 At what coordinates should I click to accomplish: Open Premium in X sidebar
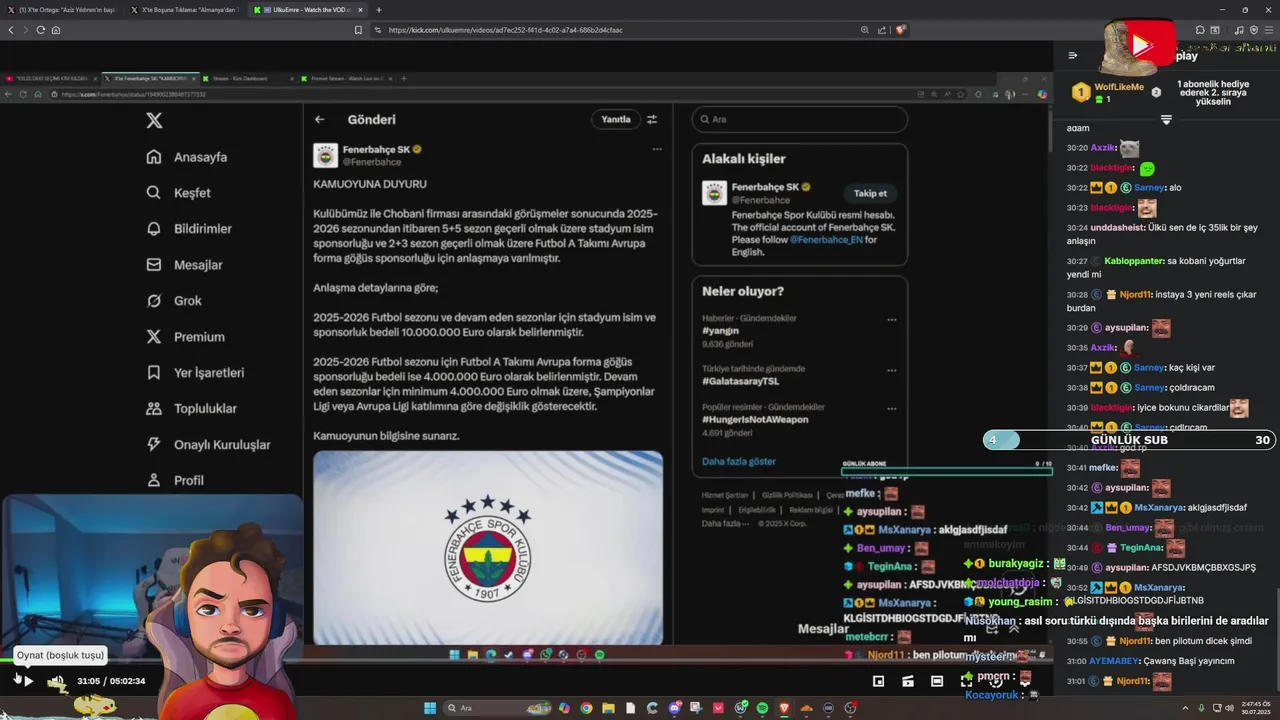coord(185,337)
